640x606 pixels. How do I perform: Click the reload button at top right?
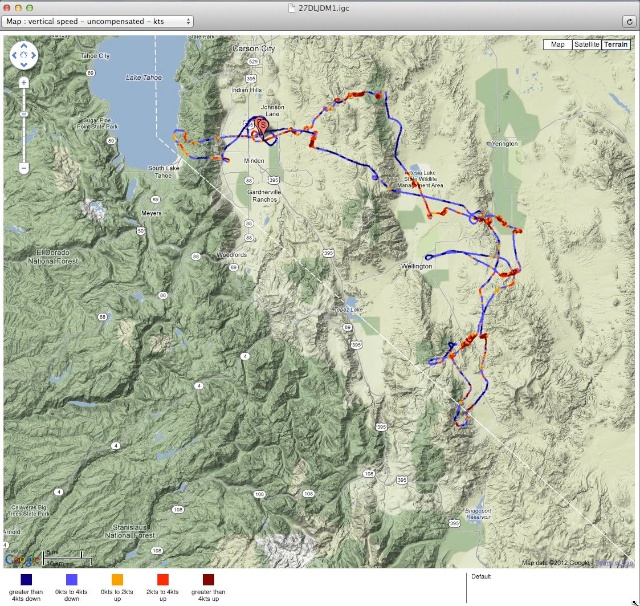[x=629, y=21]
